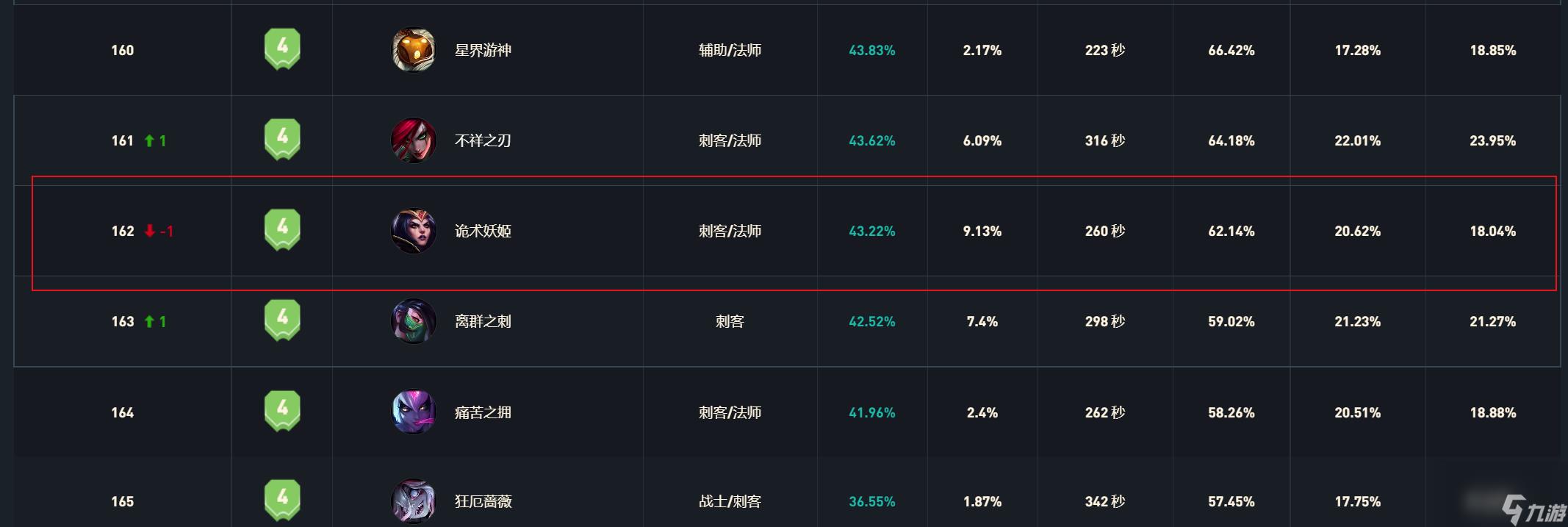Select the tier 4 badge in row 160

click(x=282, y=49)
